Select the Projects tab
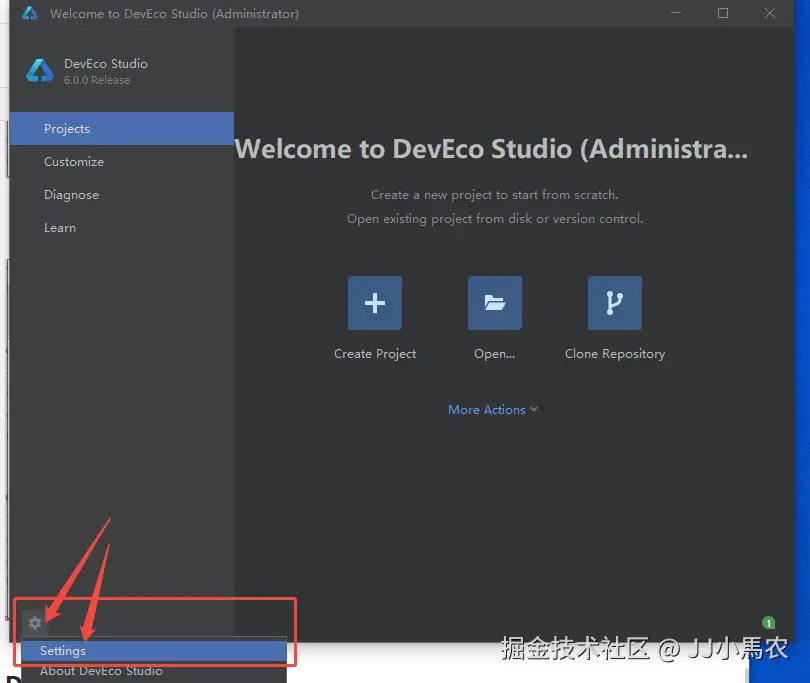This screenshot has height=683, width=810. tap(121, 129)
